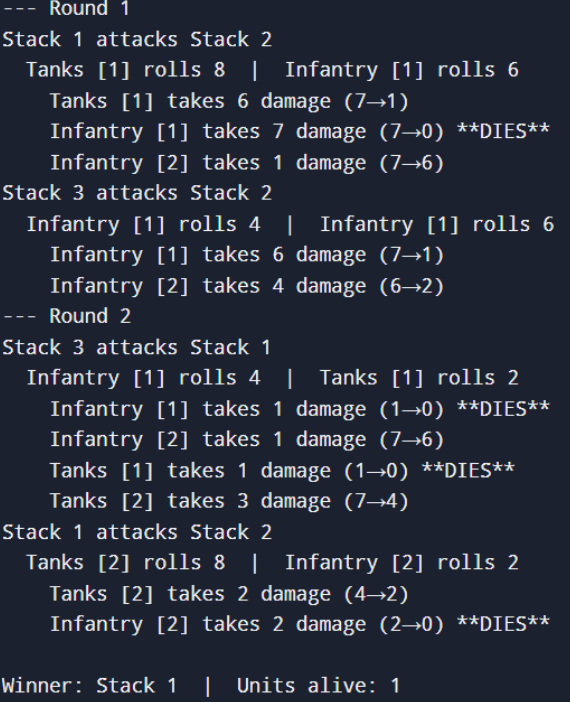Click the 'Round 1' header line

pos(66,8)
